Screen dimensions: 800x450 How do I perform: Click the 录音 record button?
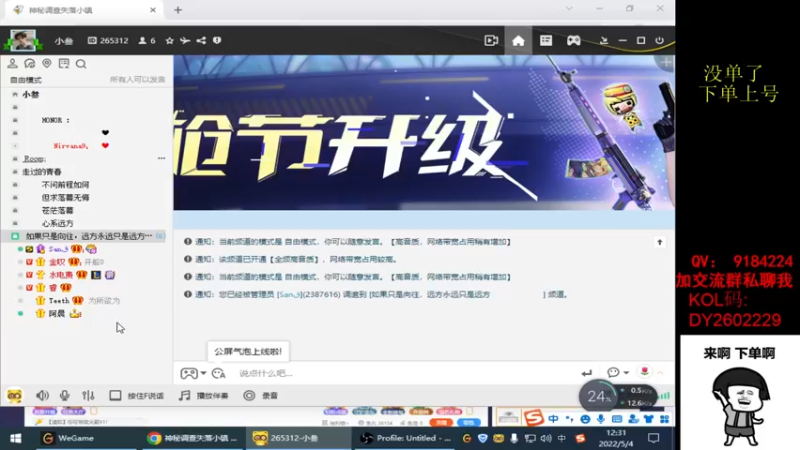point(261,395)
